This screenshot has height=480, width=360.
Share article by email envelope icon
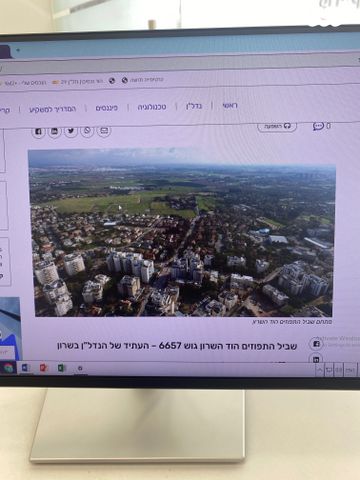pyautogui.click(x=104, y=130)
